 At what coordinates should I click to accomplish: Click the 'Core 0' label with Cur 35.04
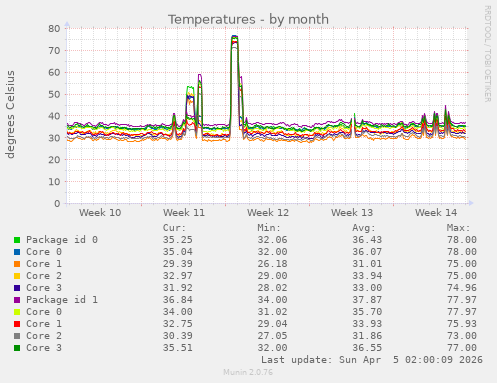pos(44,252)
